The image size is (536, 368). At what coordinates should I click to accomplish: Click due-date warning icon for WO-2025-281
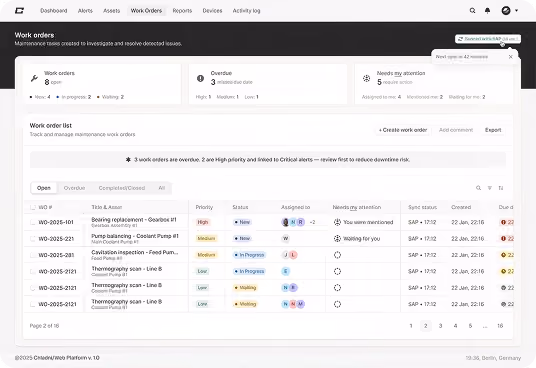click(x=503, y=255)
